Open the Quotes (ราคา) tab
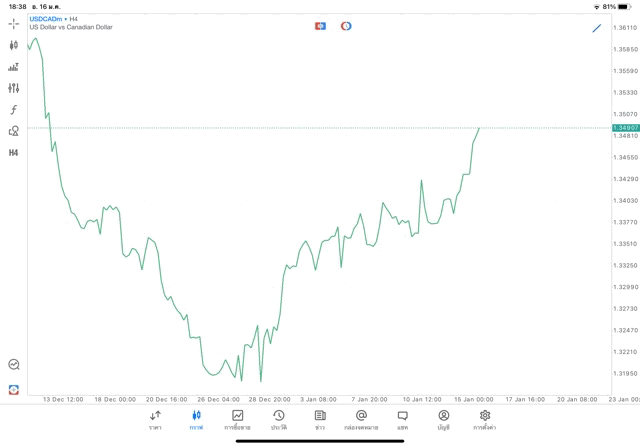 (x=155, y=420)
